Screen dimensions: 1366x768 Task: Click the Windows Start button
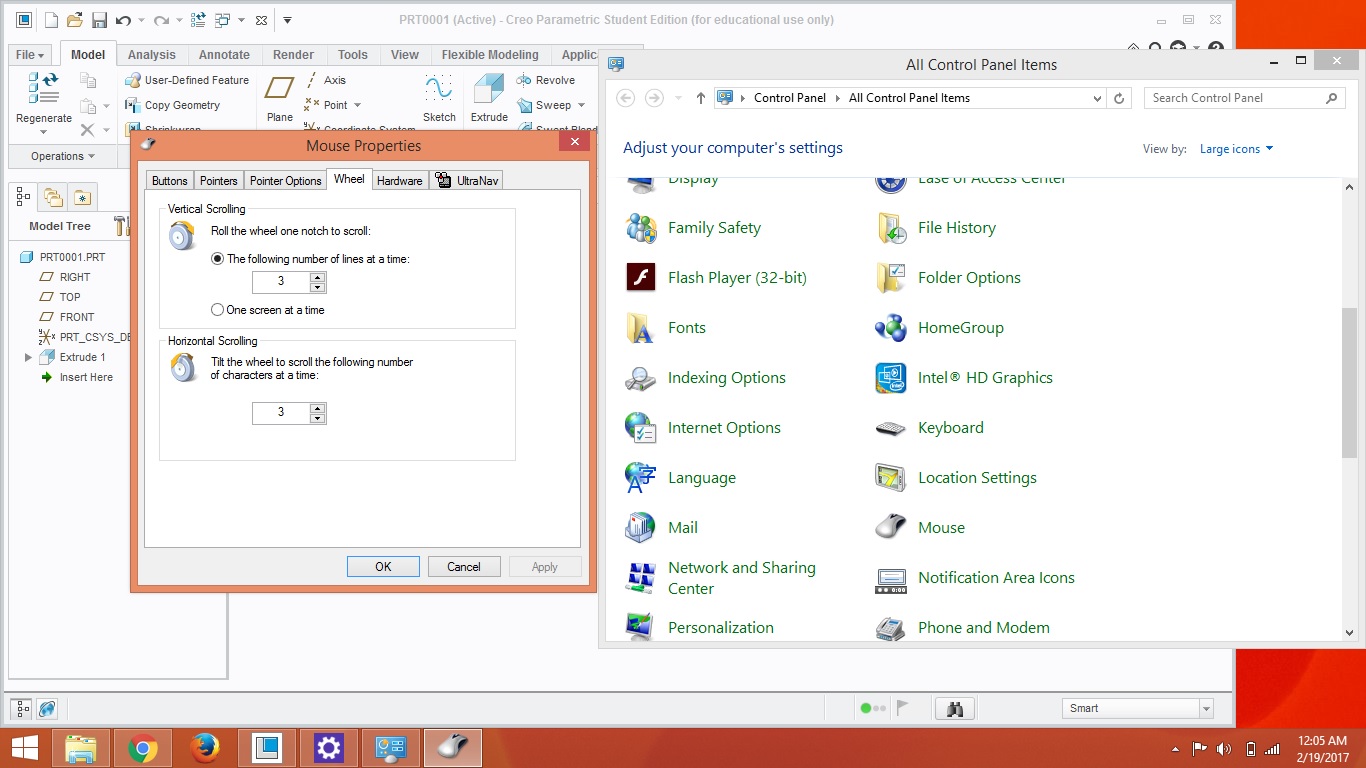(25, 747)
